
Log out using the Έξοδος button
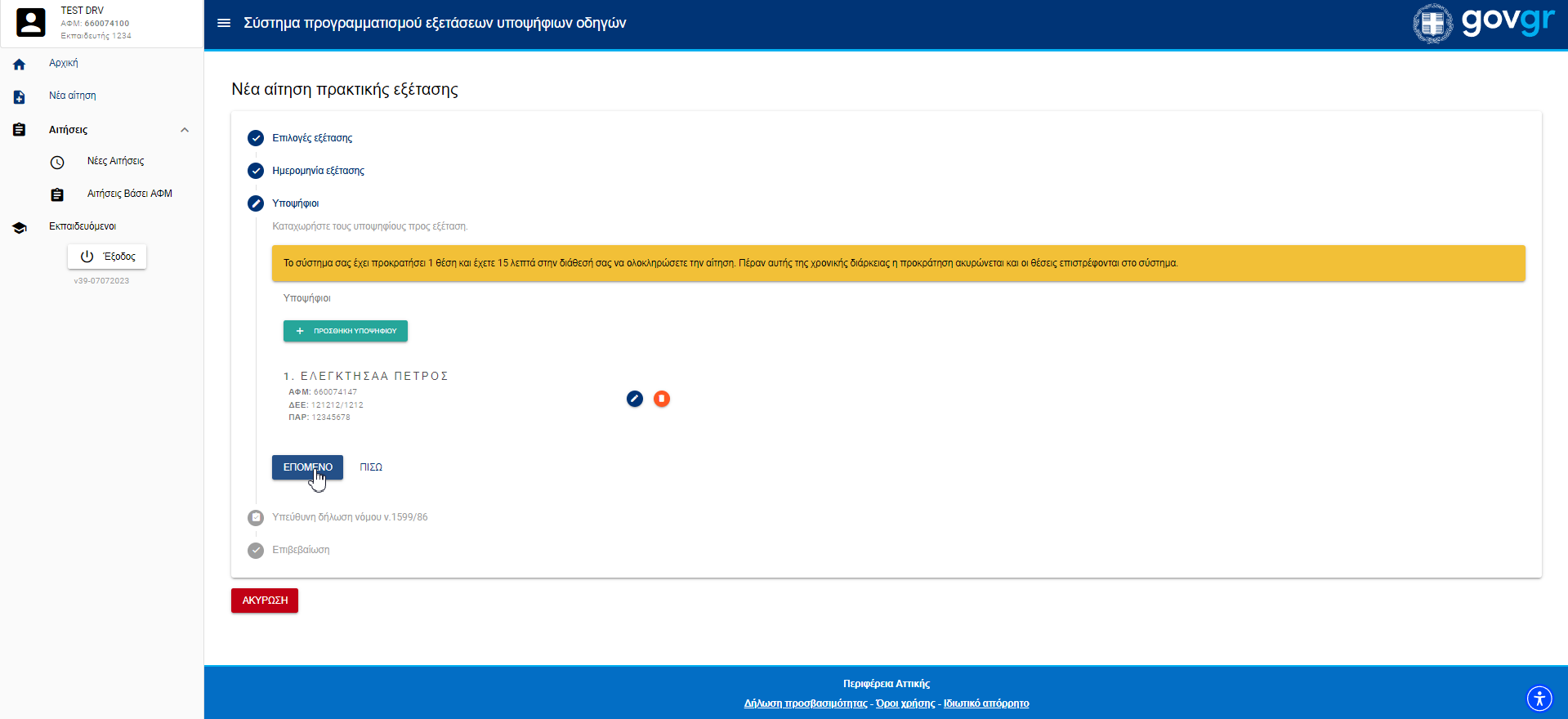pos(107,257)
